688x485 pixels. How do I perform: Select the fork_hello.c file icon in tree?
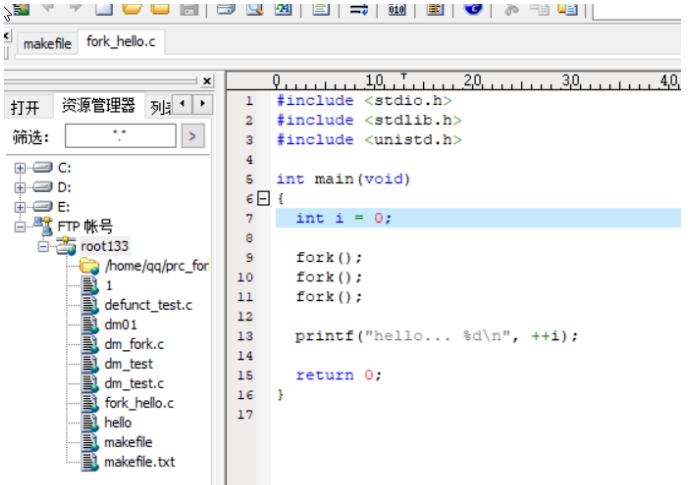point(90,403)
